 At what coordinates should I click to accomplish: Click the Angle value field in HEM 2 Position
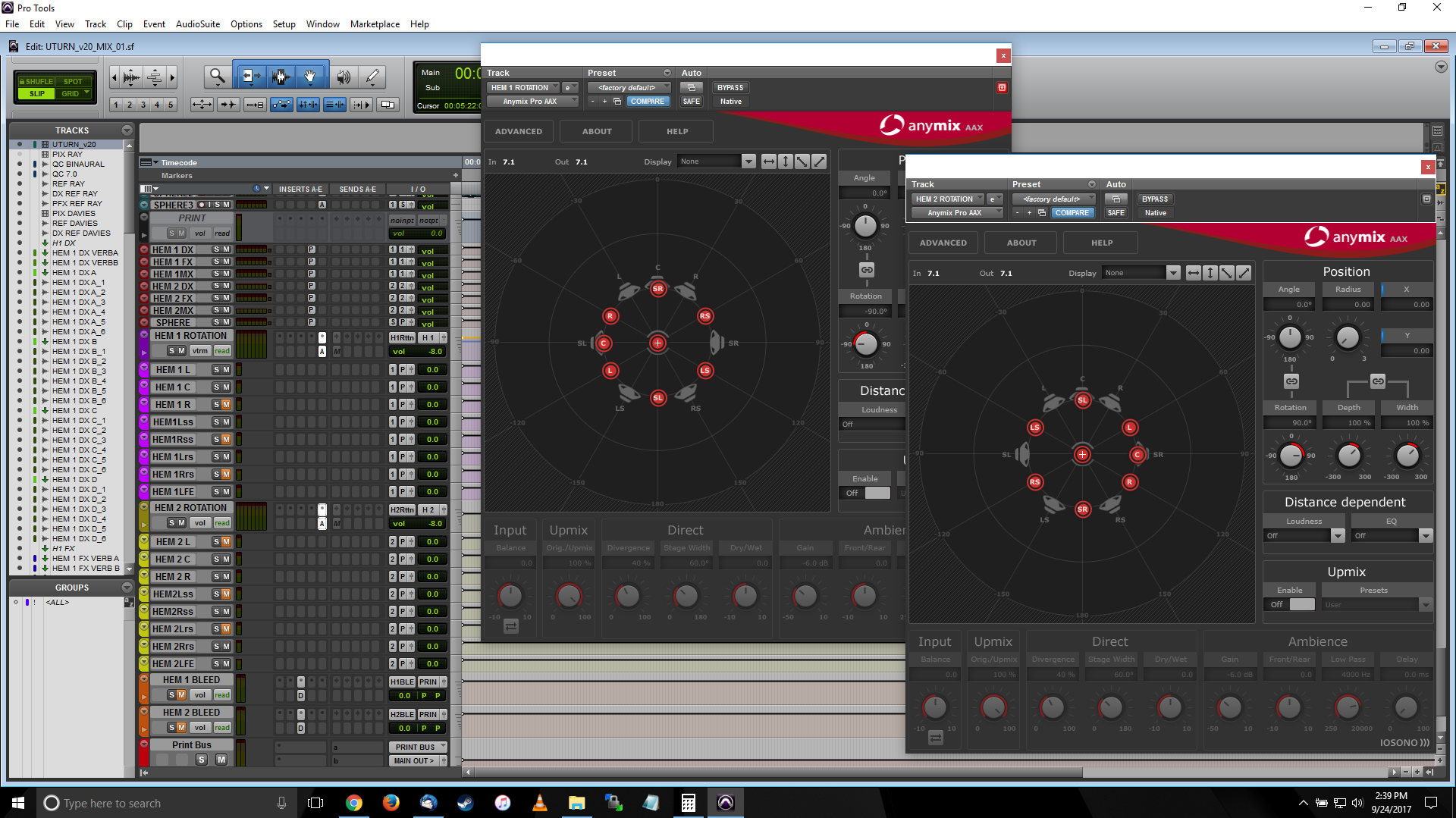coord(1290,305)
